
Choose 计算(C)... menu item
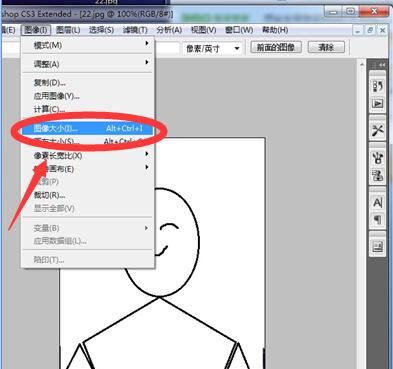87,109
